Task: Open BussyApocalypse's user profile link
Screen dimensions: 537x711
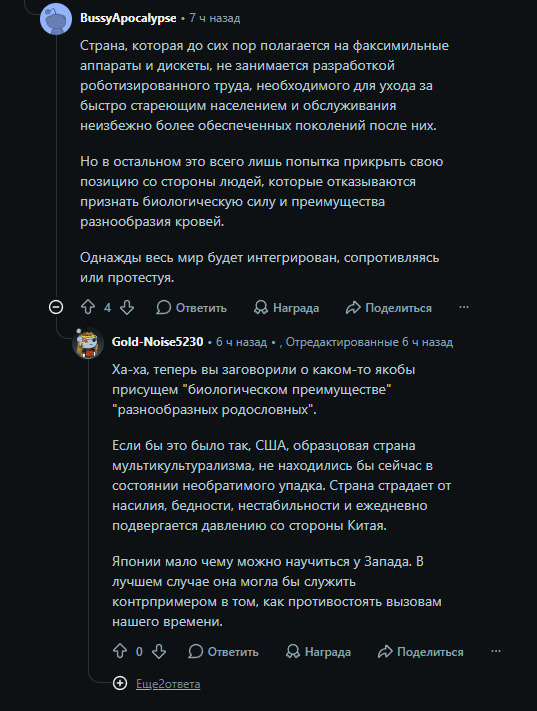Action: coord(128,18)
